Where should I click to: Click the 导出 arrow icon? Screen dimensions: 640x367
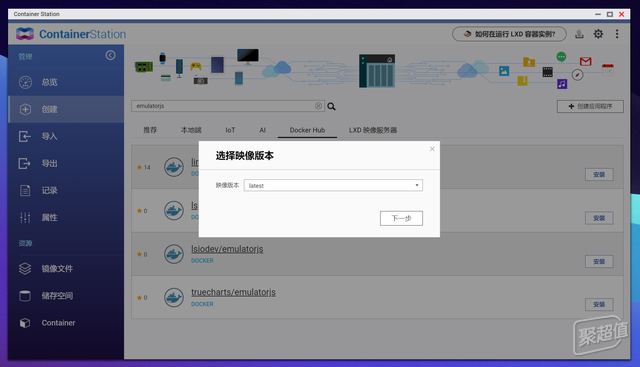click(x=24, y=163)
